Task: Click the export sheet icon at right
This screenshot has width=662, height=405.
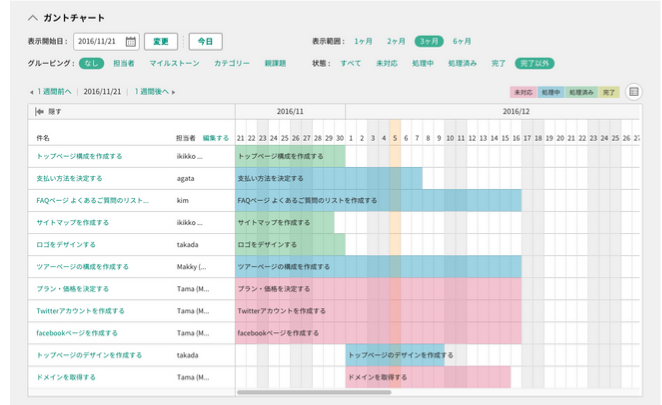Action: tap(634, 92)
